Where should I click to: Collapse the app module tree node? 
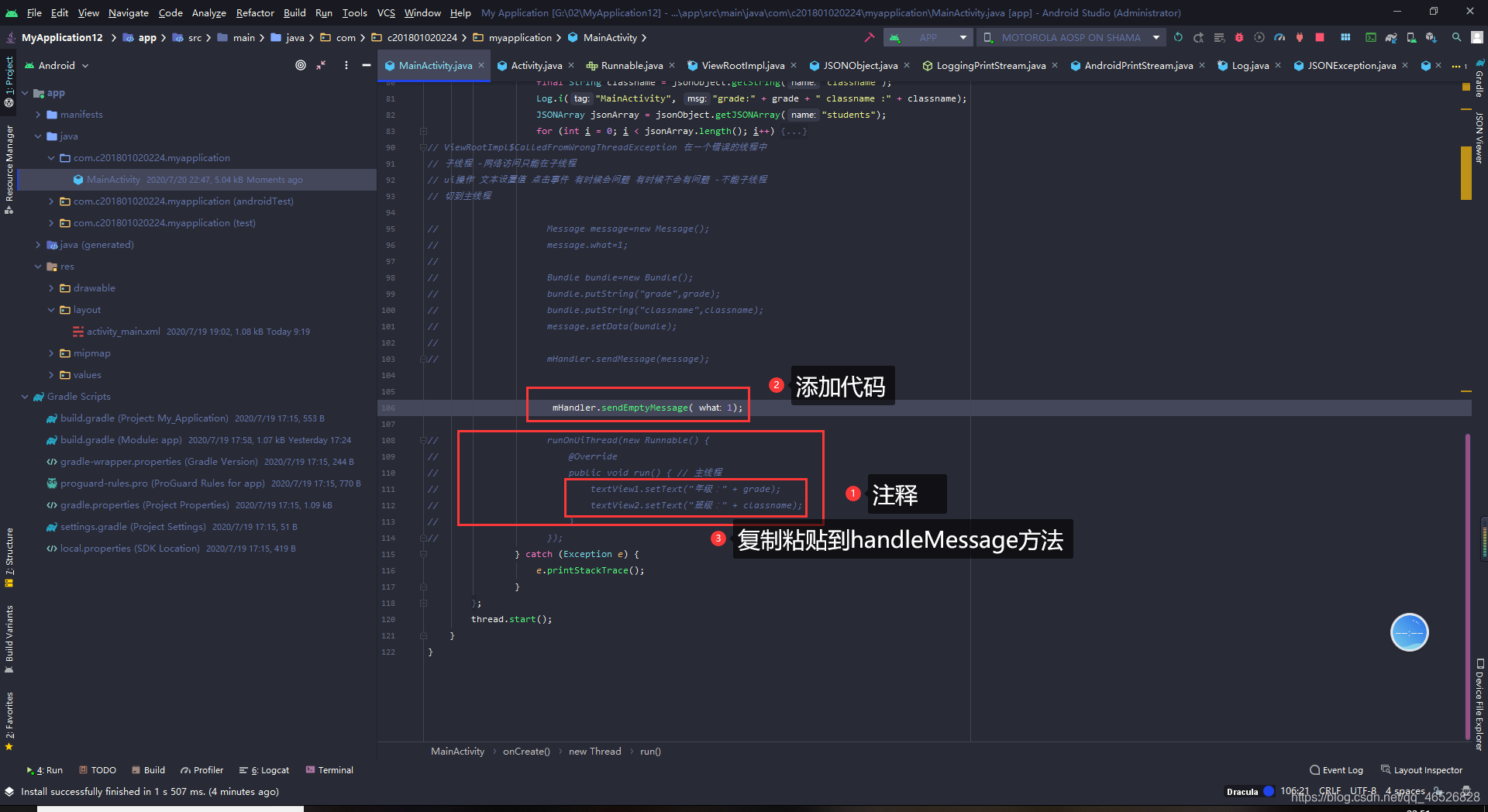(25, 93)
